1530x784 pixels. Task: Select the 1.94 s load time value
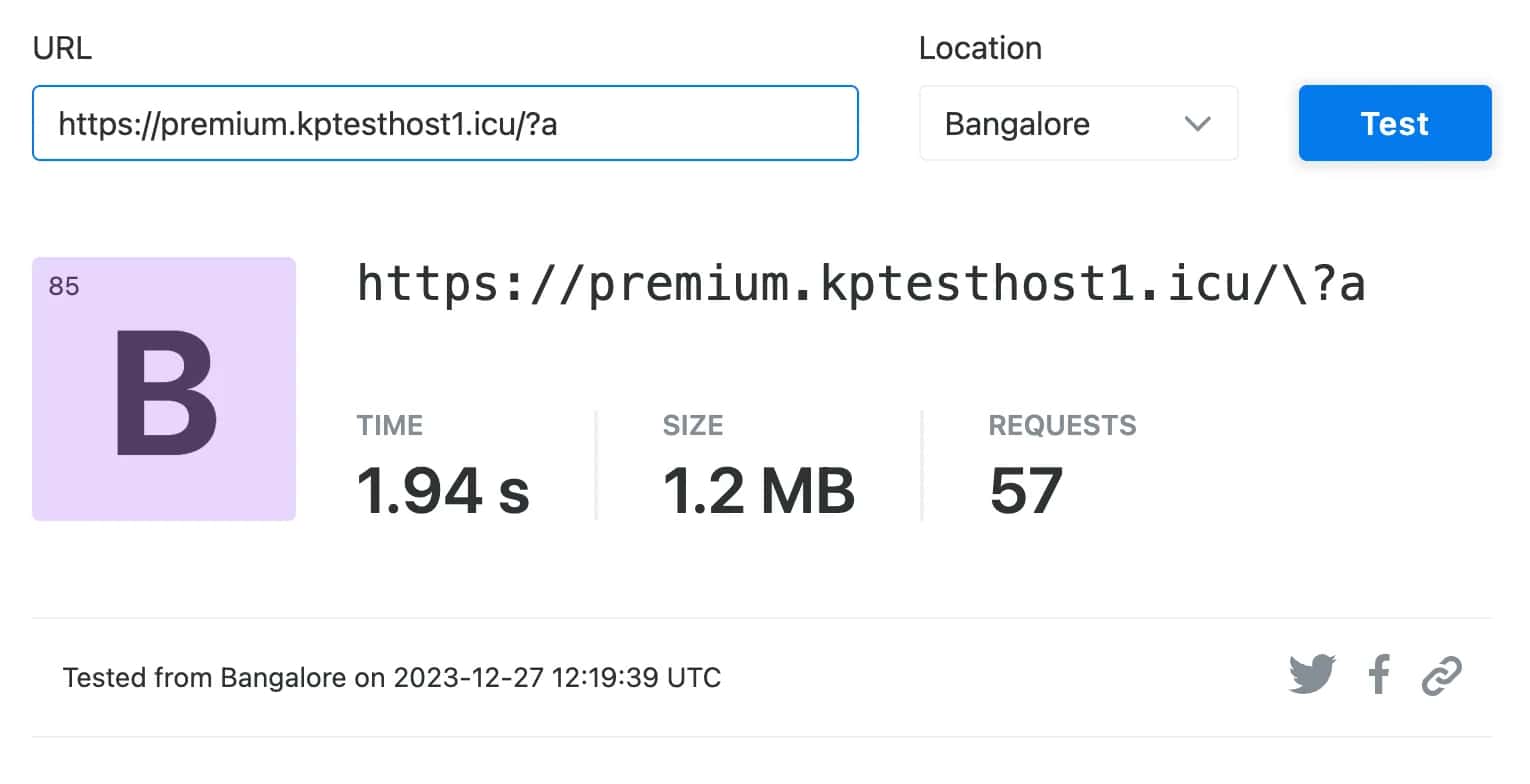pyautogui.click(x=443, y=491)
